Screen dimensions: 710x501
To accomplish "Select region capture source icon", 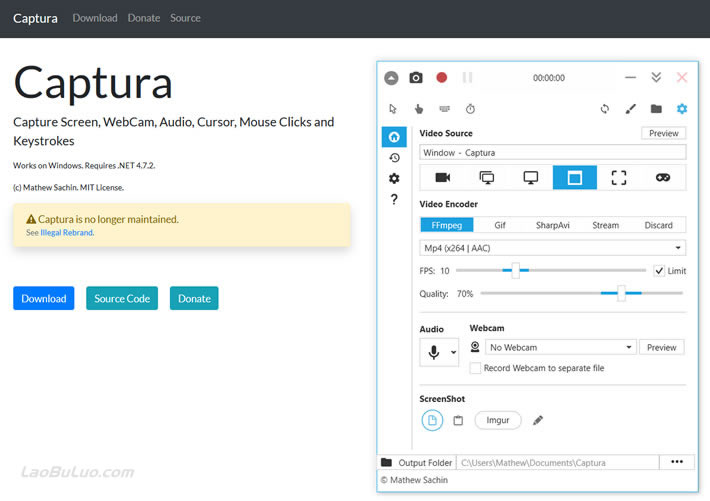I will point(619,178).
